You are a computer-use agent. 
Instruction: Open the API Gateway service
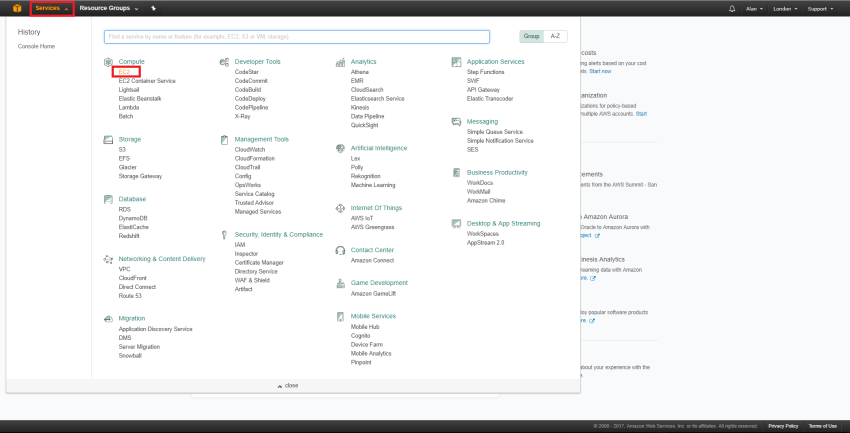[x=483, y=90]
